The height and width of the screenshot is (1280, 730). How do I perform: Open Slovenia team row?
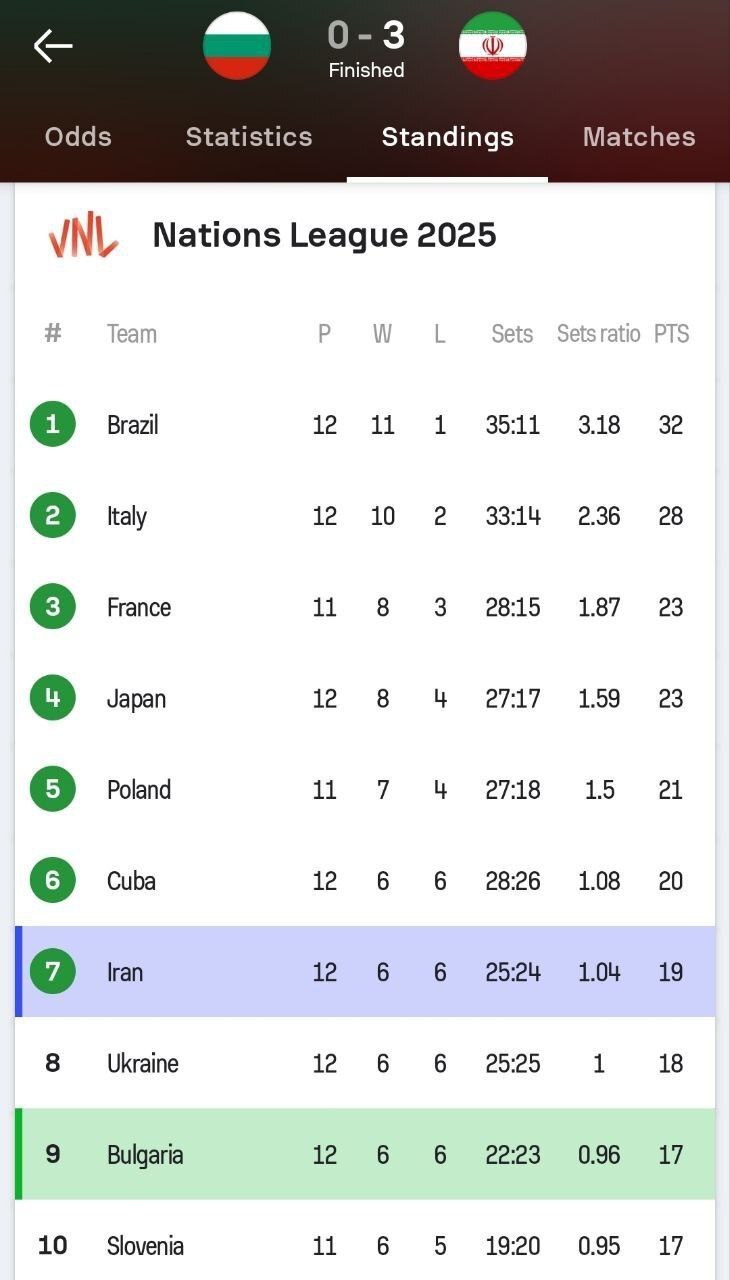pyautogui.click(x=146, y=1246)
